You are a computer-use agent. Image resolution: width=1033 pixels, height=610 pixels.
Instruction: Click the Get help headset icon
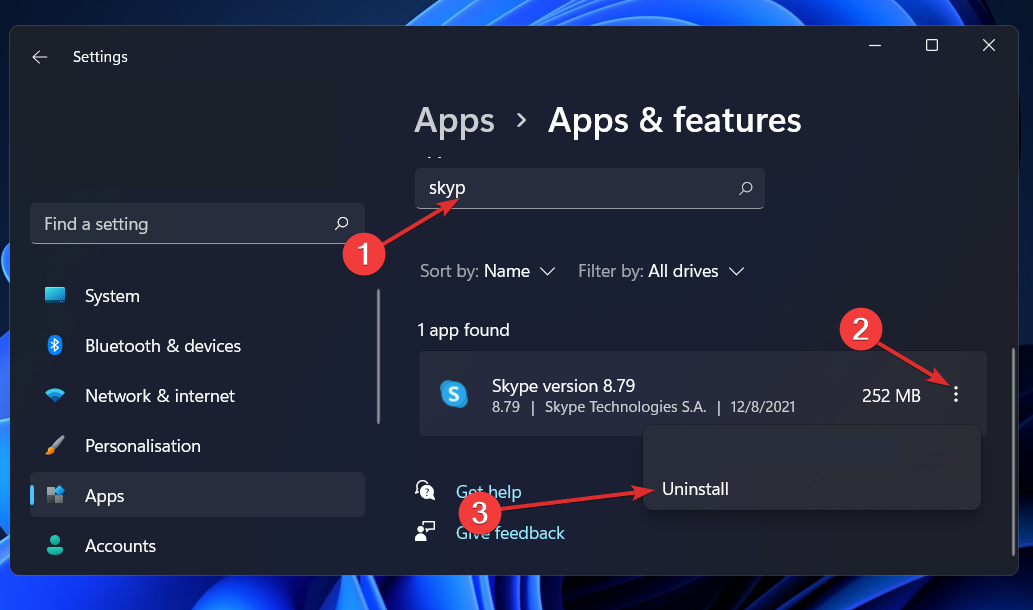[x=425, y=490]
